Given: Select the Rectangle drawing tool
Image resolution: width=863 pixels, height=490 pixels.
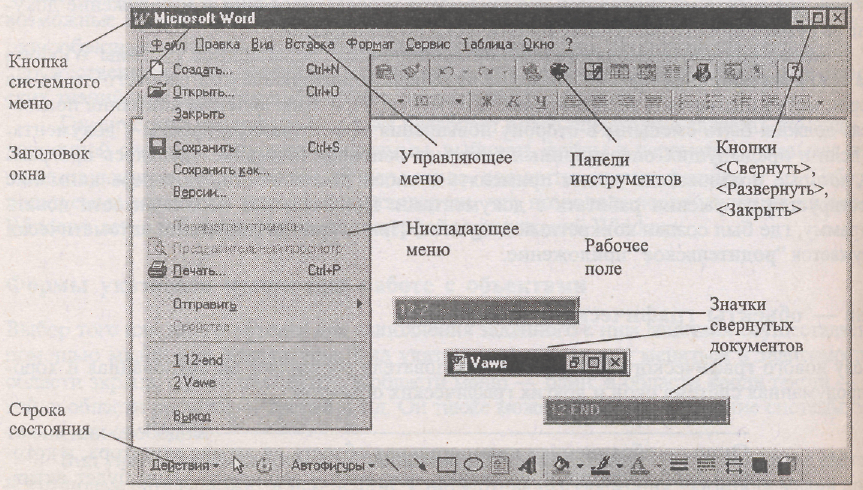Looking at the screenshot, I should click(446, 465).
